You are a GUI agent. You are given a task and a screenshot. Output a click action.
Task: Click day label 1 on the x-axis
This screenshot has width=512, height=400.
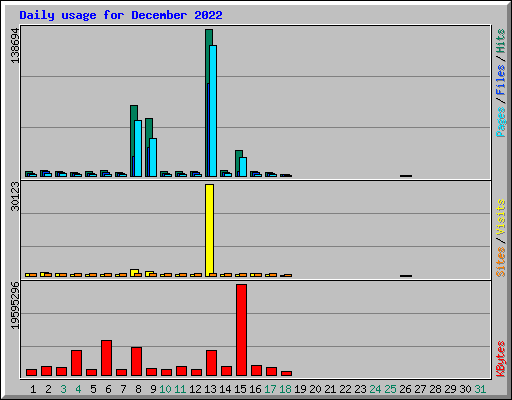click(33, 389)
